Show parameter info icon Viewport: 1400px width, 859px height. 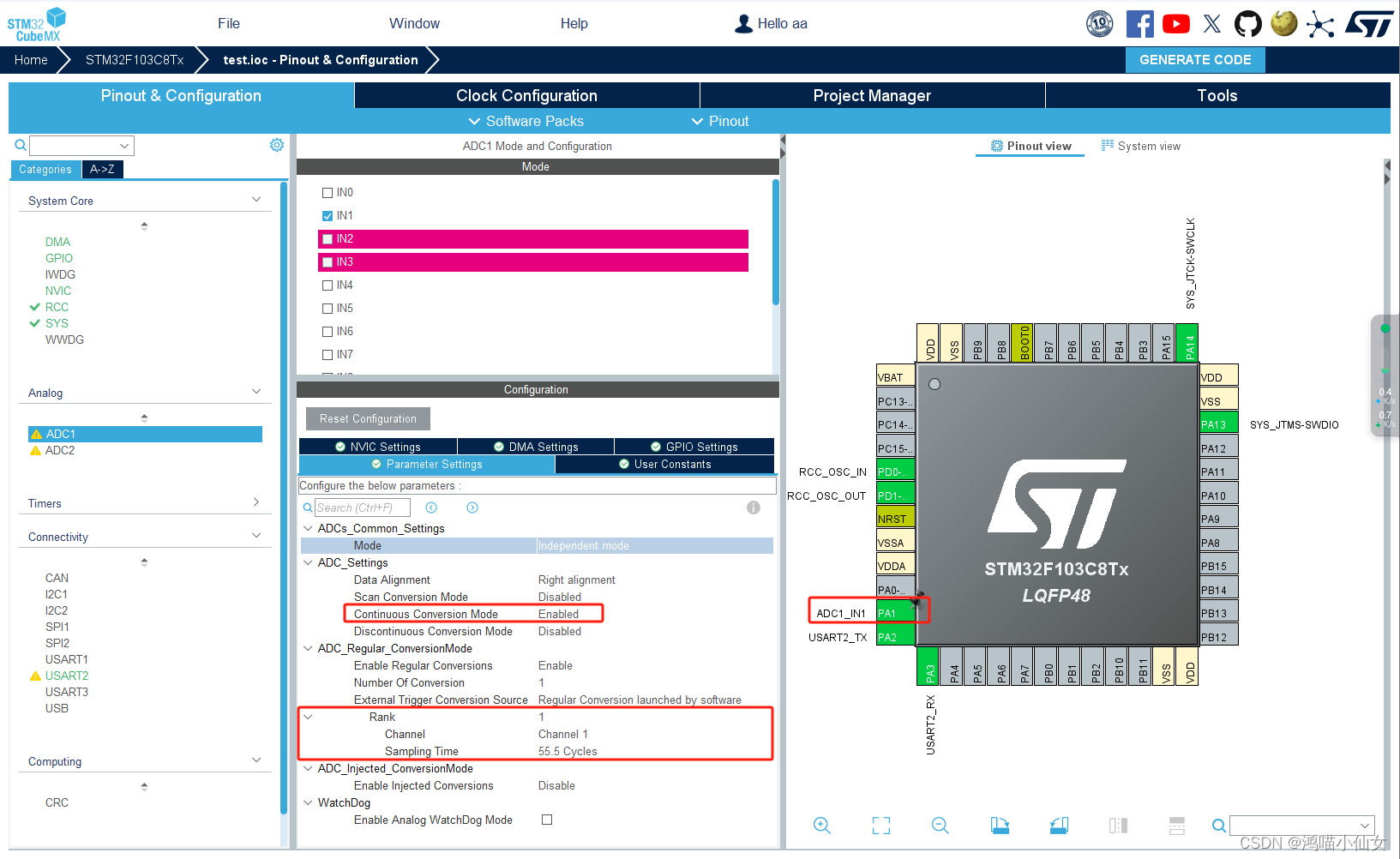click(x=754, y=508)
